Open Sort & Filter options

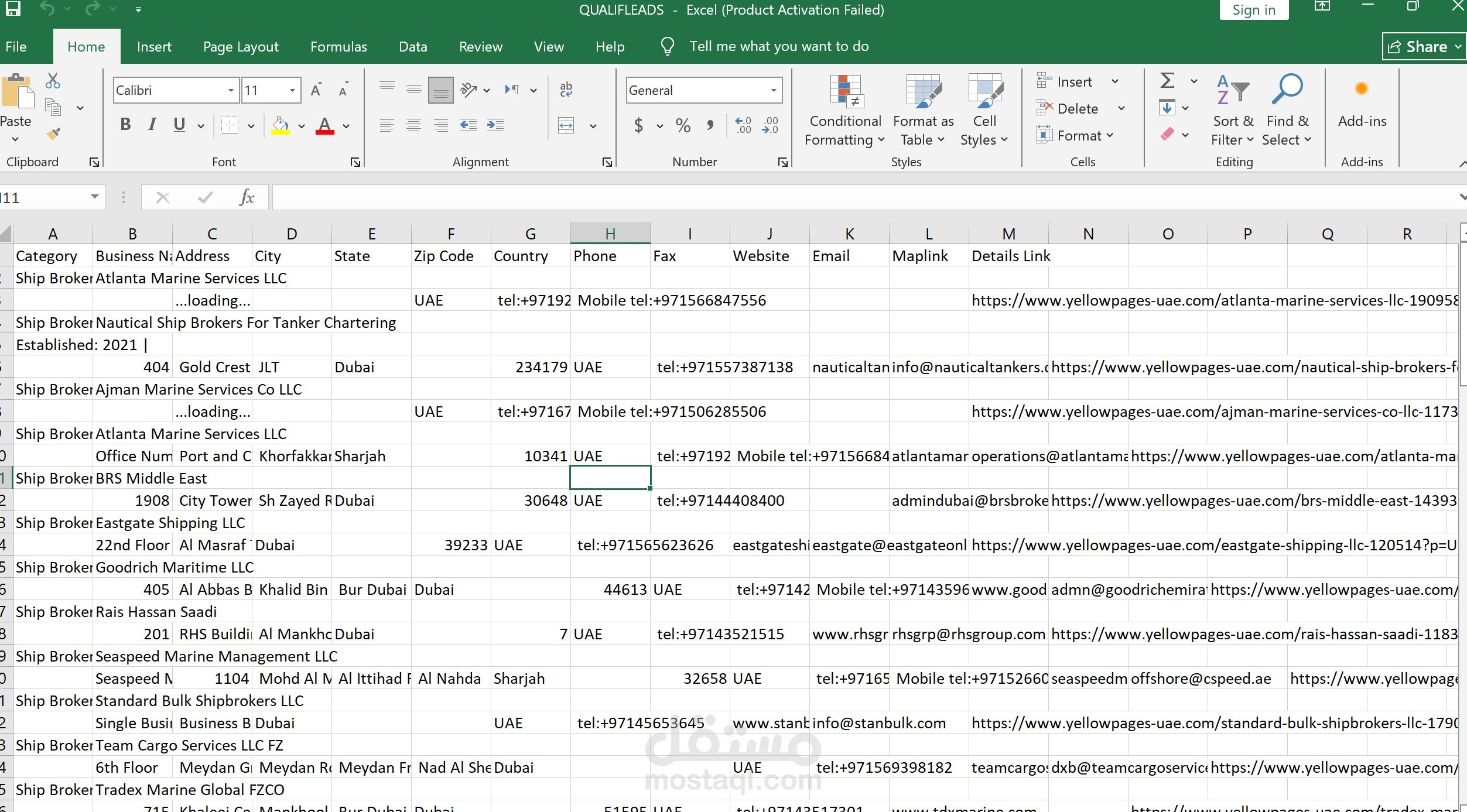pos(1233,109)
